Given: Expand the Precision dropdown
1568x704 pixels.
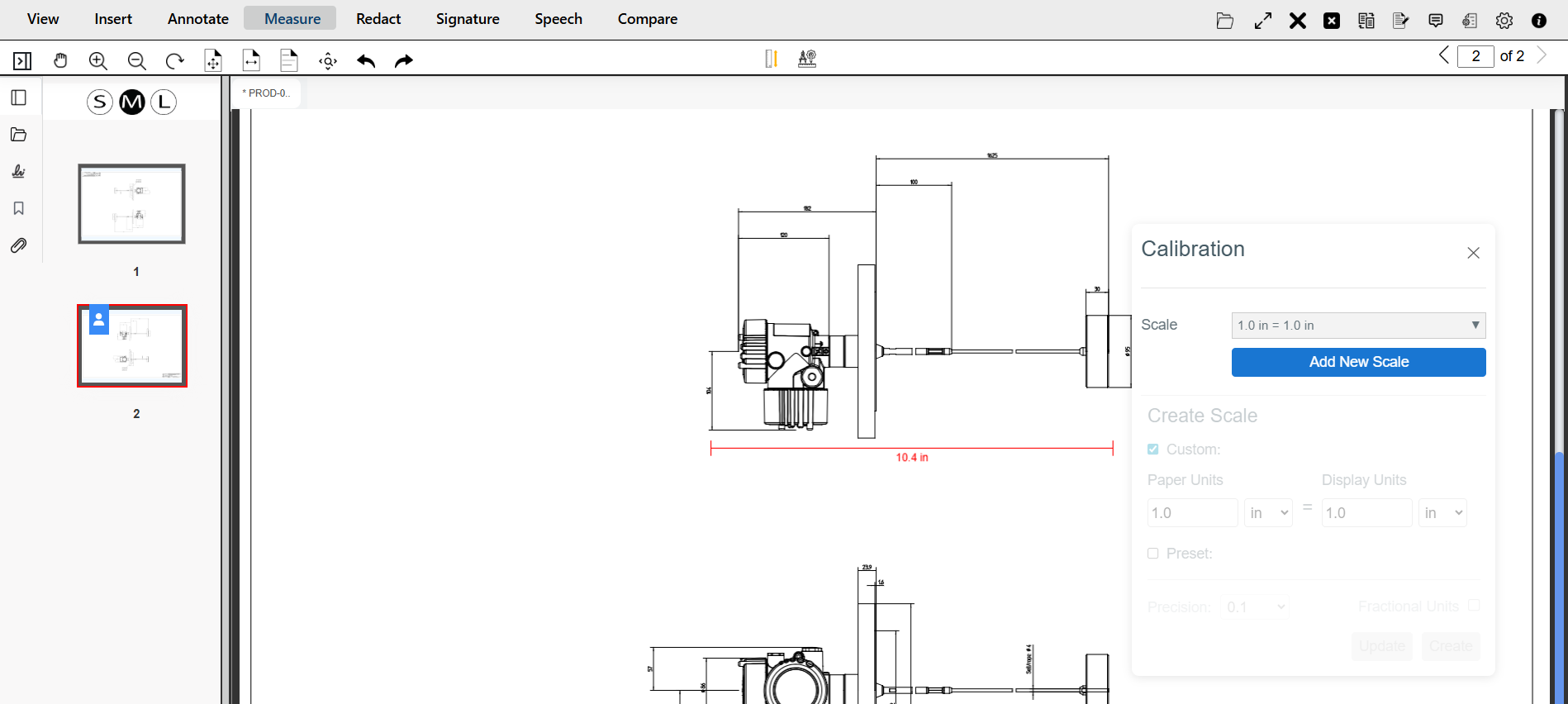Looking at the screenshot, I should tap(1255, 607).
